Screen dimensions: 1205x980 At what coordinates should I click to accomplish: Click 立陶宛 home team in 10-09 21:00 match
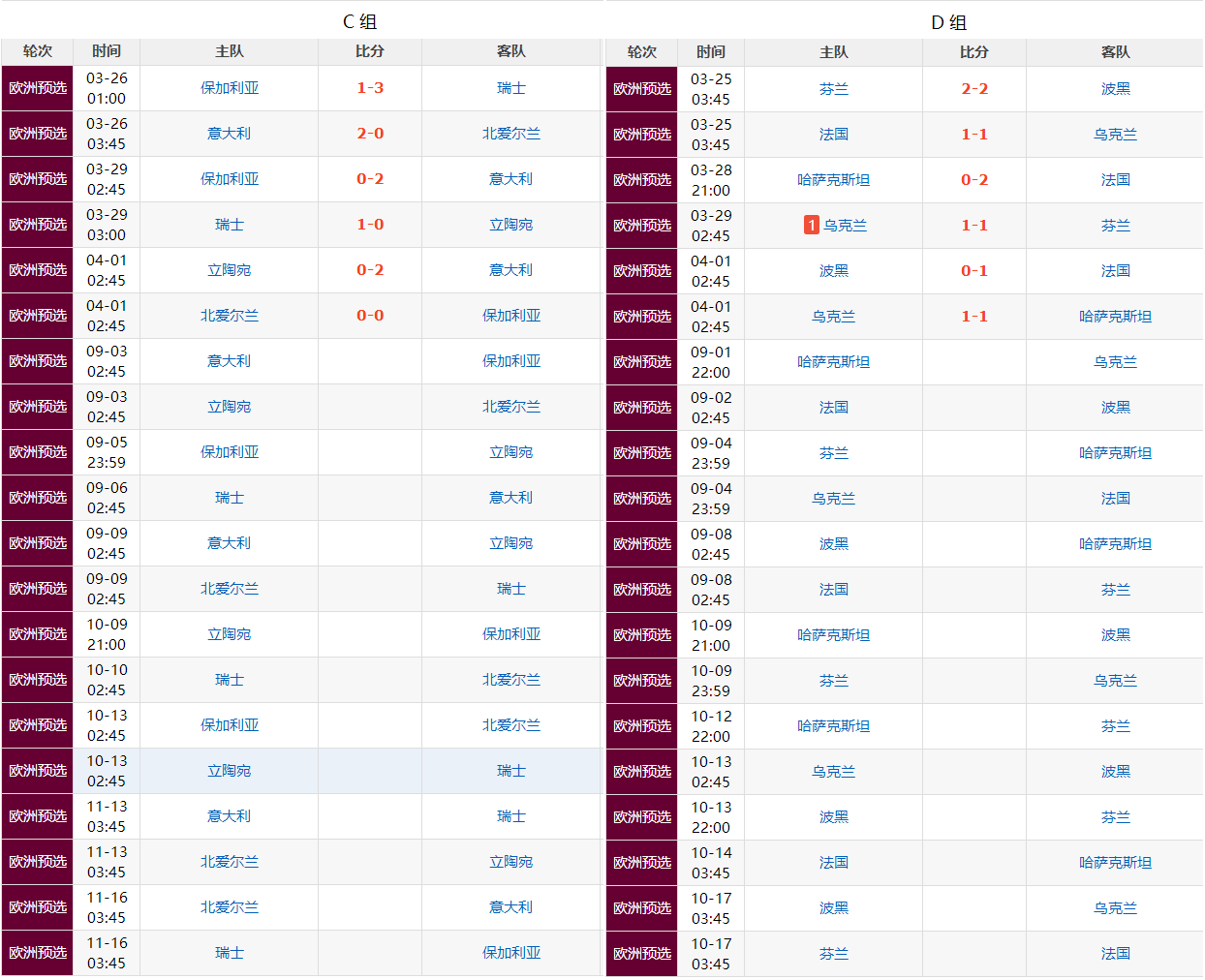pos(230,634)
